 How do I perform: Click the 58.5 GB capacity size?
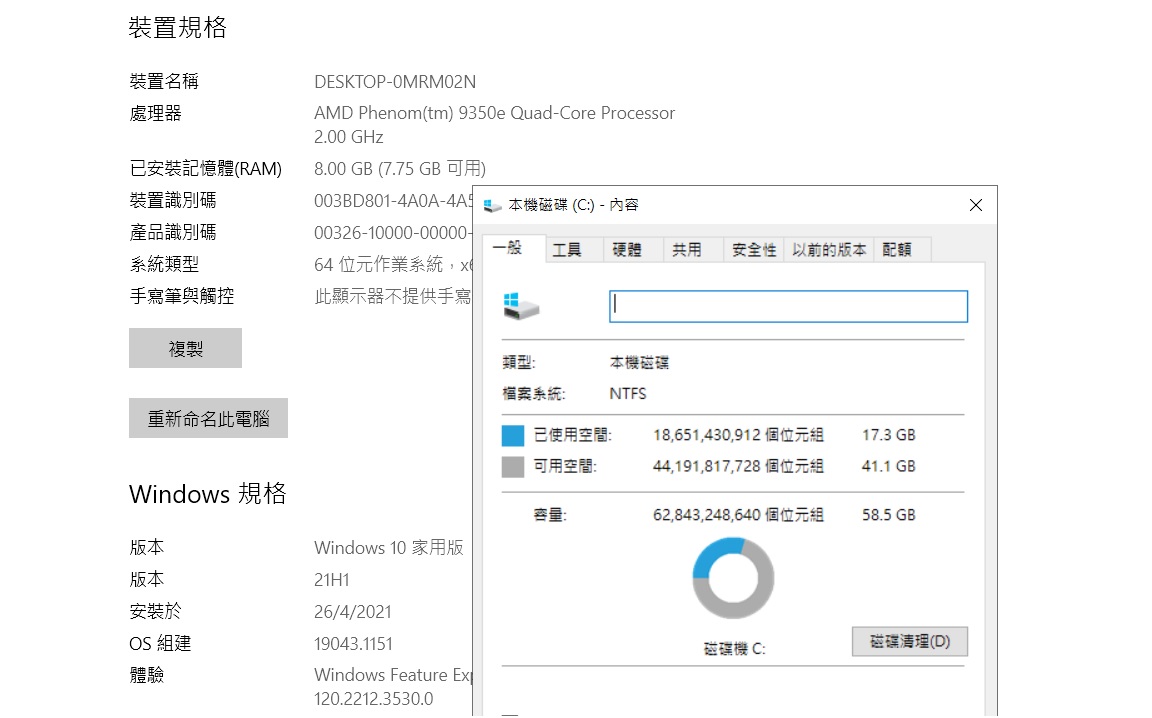tap(889, 515)
